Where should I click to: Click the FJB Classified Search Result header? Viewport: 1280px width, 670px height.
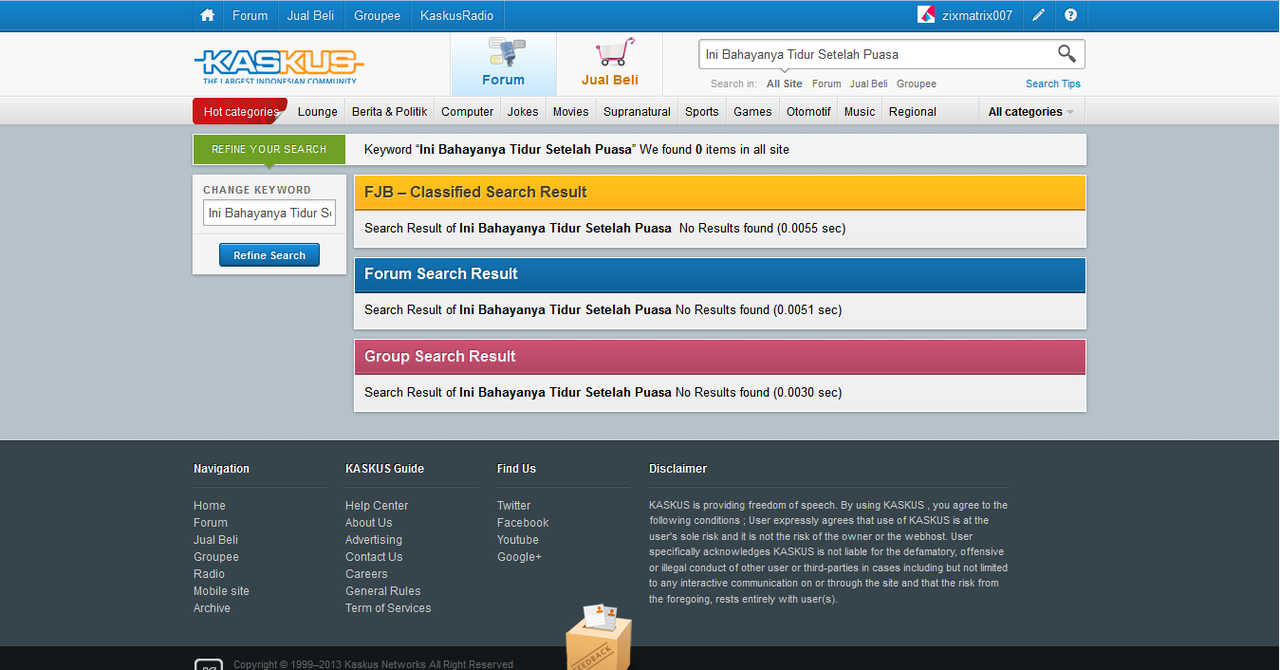point(720,192)
